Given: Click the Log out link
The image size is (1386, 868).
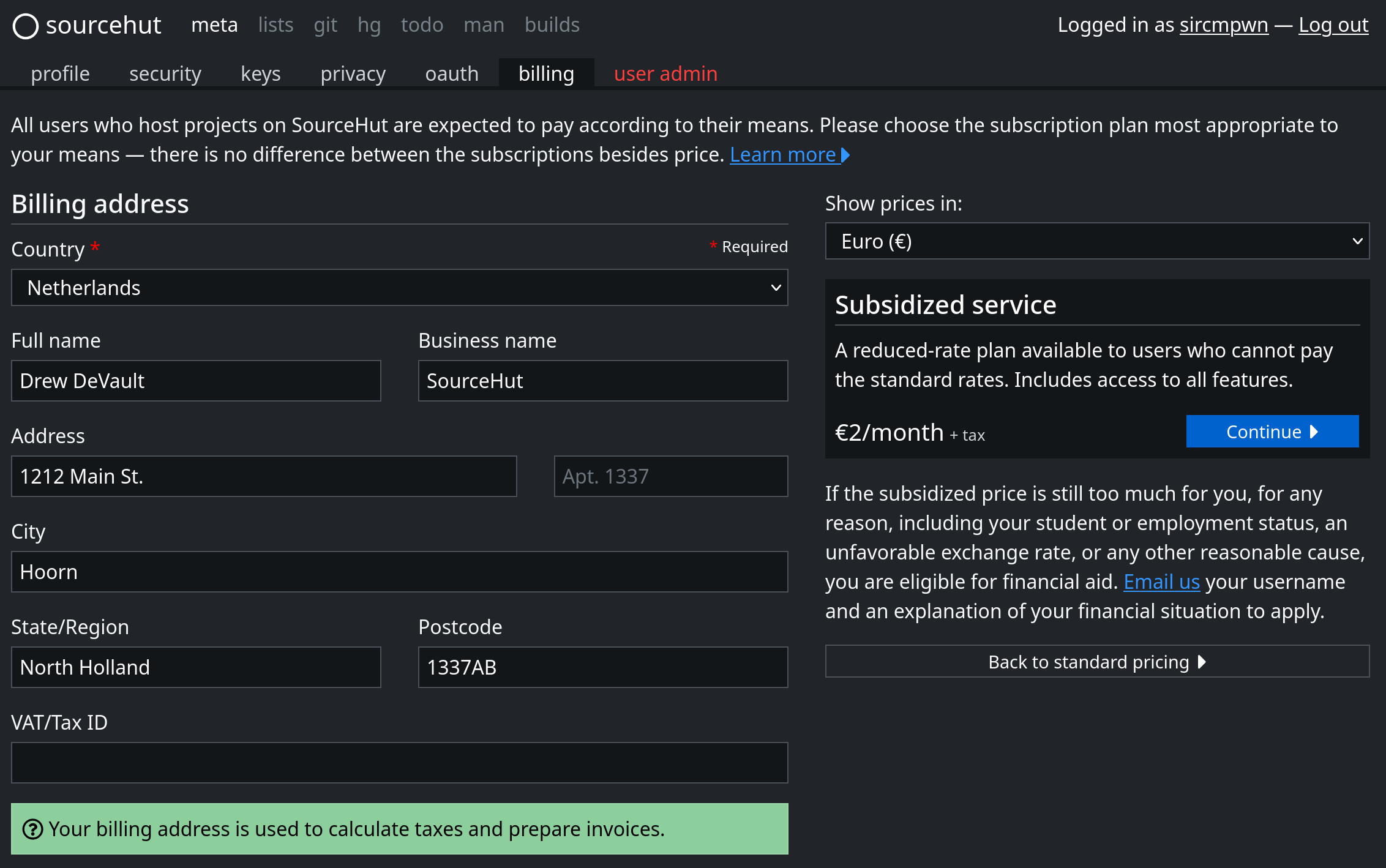Looking at the screenshot, I should [x=1333, y=25].
